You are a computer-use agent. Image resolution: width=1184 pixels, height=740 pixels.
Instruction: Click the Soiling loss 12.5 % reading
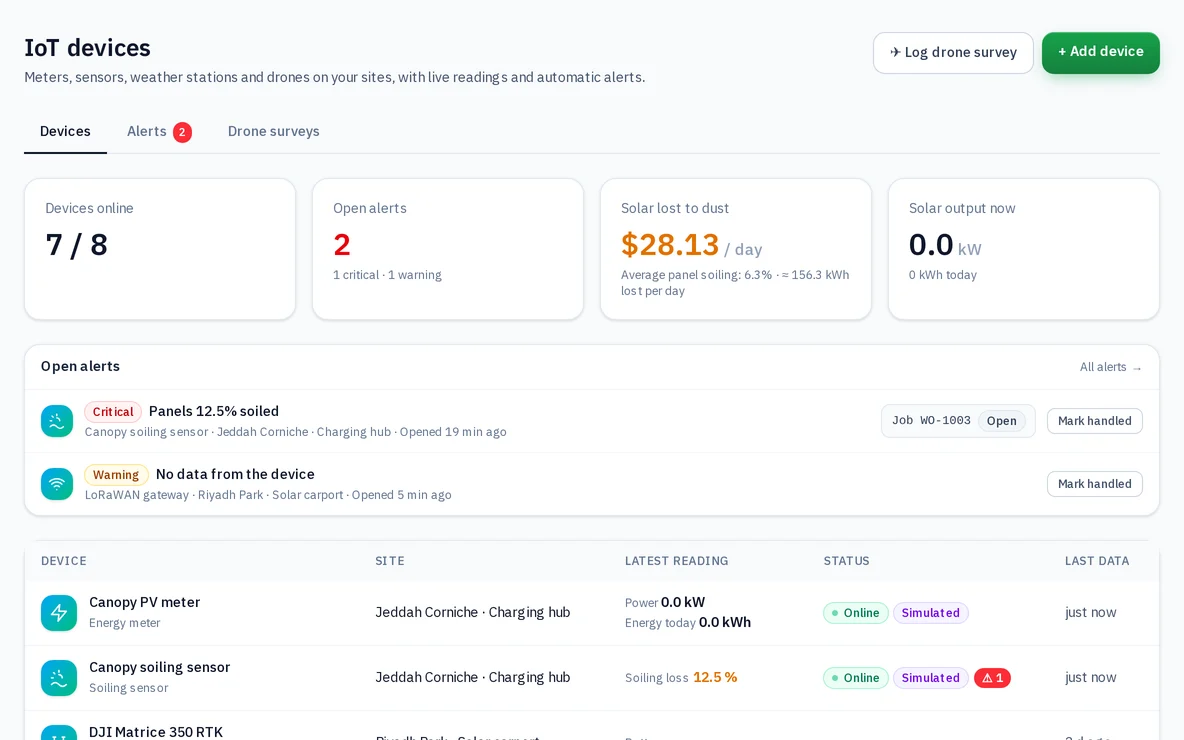(680, 677)
